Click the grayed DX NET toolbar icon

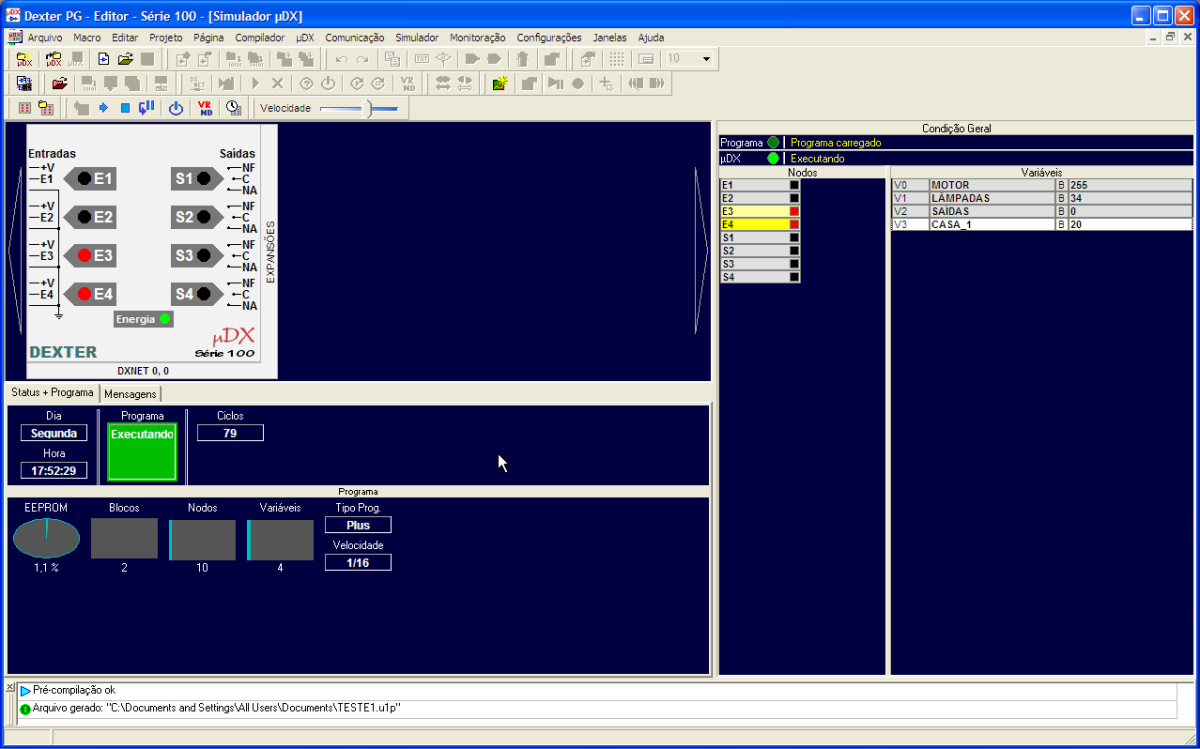pyautogui.click(x=198, y=83)
